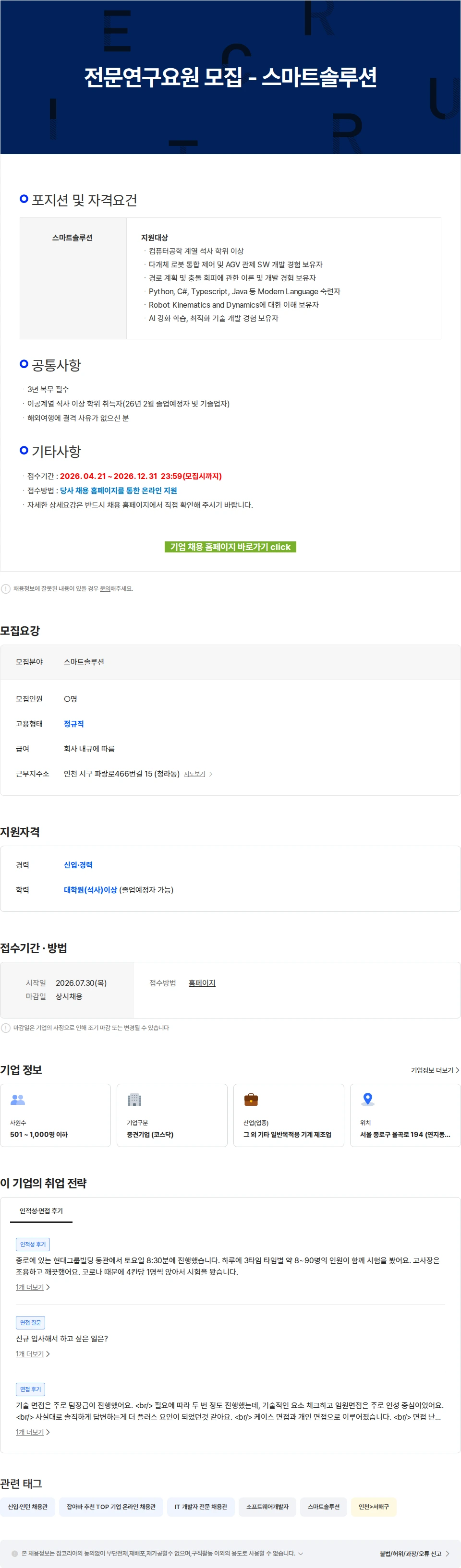Click the 신입·경력 experience text

click(78, 864)
